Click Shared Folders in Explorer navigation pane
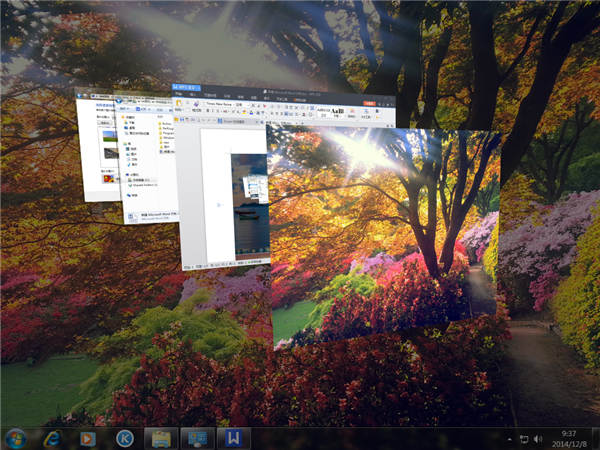This screenshot has width=600, height=450. click(145, 185)
